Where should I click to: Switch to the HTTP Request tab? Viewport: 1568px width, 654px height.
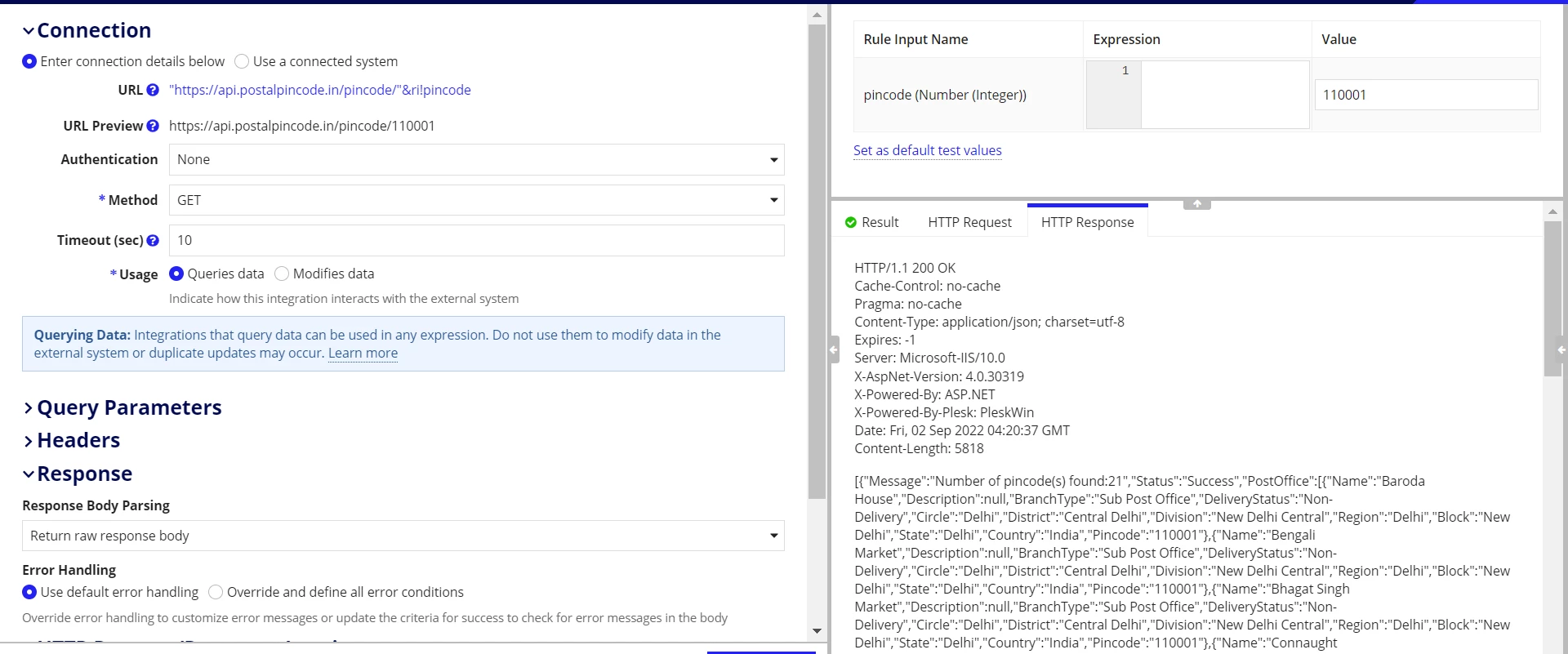969,222
